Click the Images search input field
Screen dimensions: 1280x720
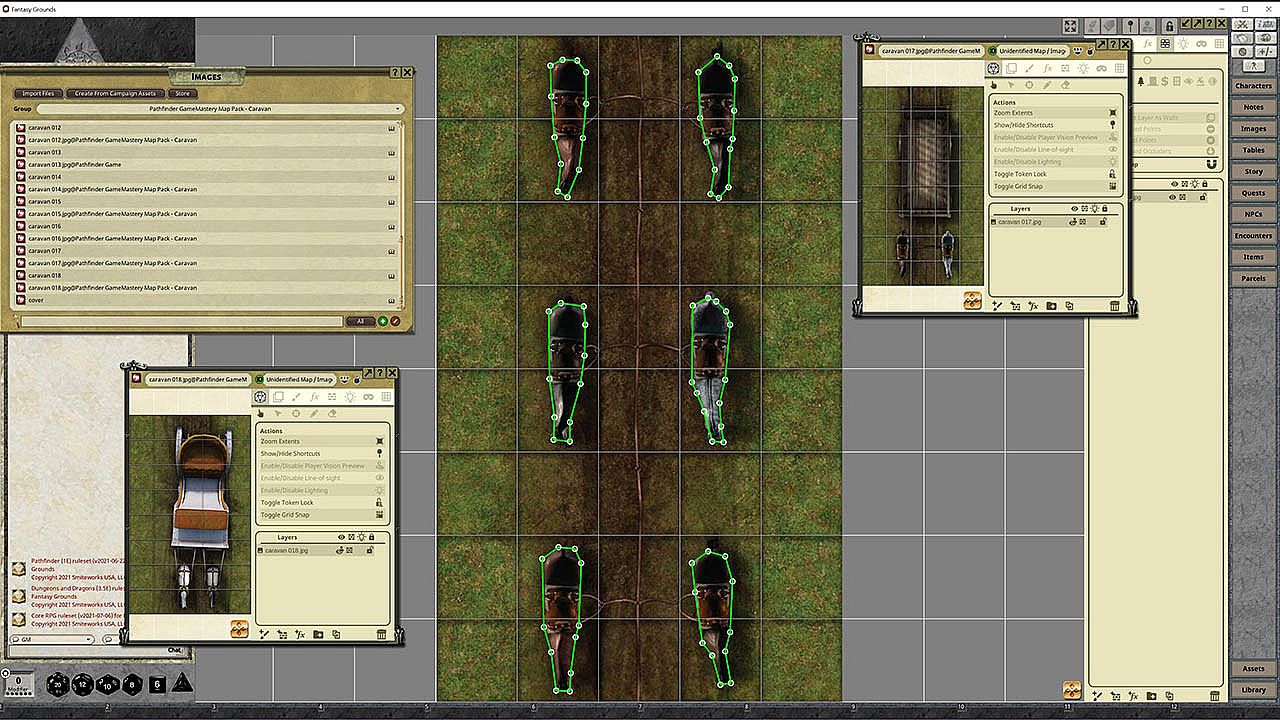pos(181,321)
